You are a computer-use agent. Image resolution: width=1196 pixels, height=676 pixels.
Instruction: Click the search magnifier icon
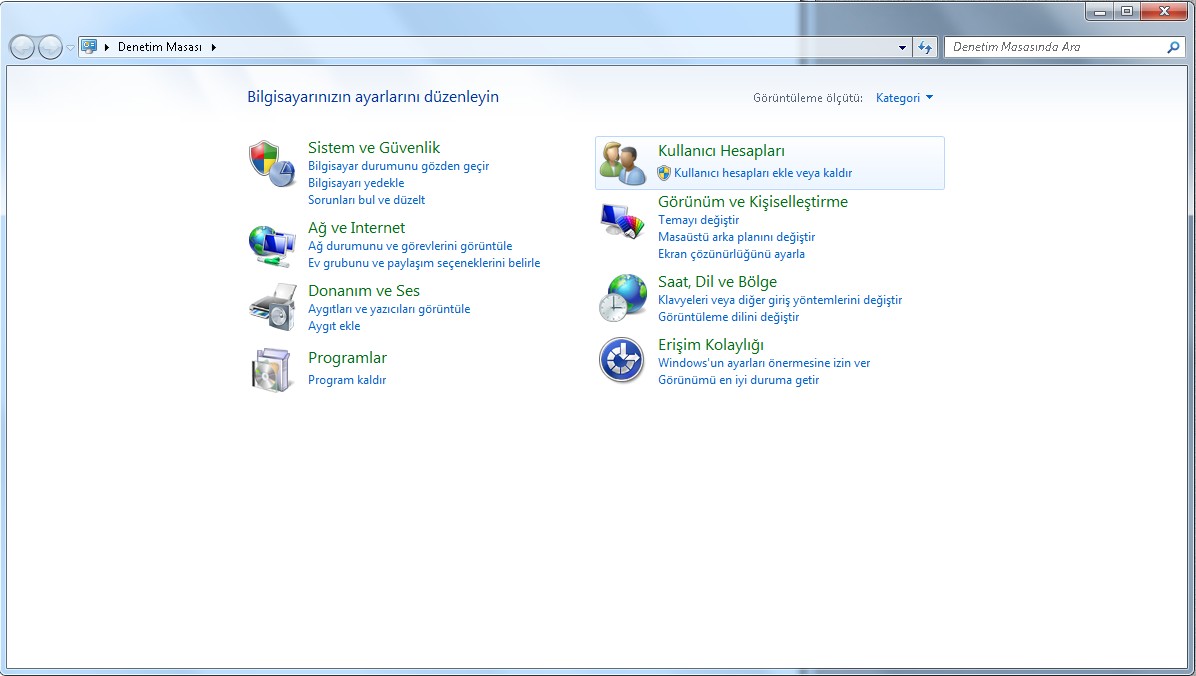1173,47
